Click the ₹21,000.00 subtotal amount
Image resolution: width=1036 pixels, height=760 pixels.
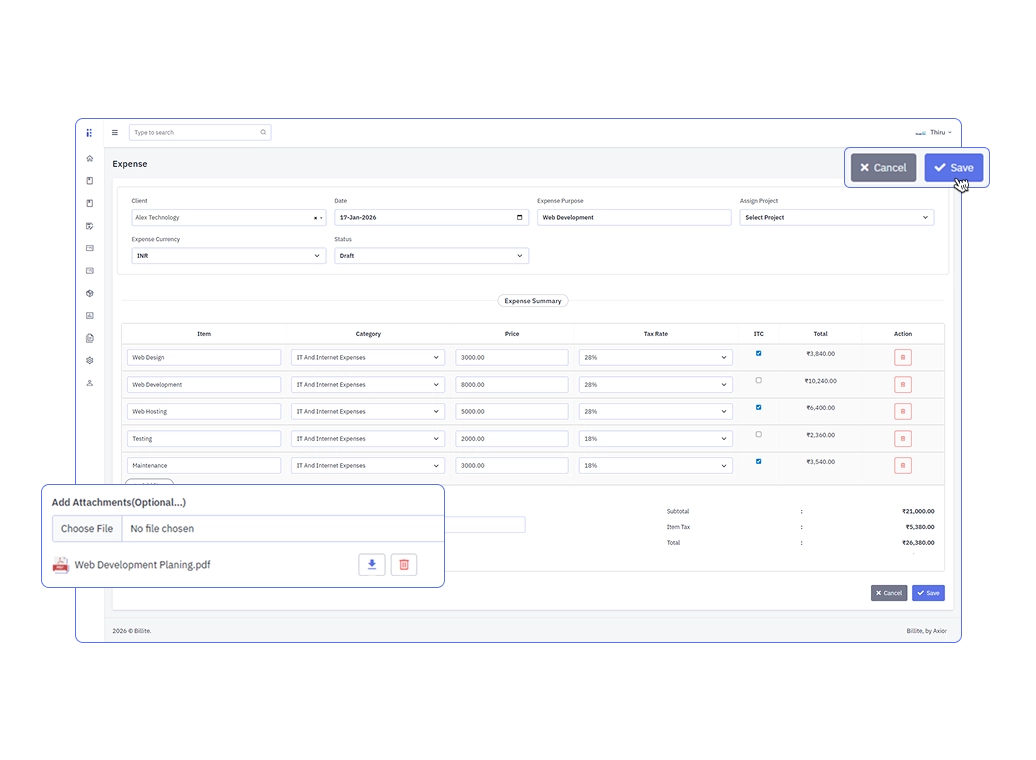pos(918,512)
